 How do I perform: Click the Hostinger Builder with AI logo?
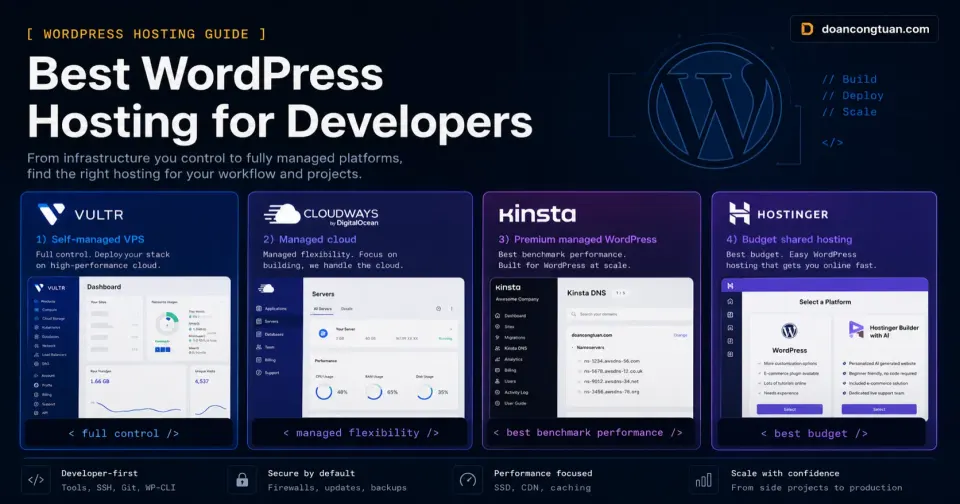coord(856,329)
